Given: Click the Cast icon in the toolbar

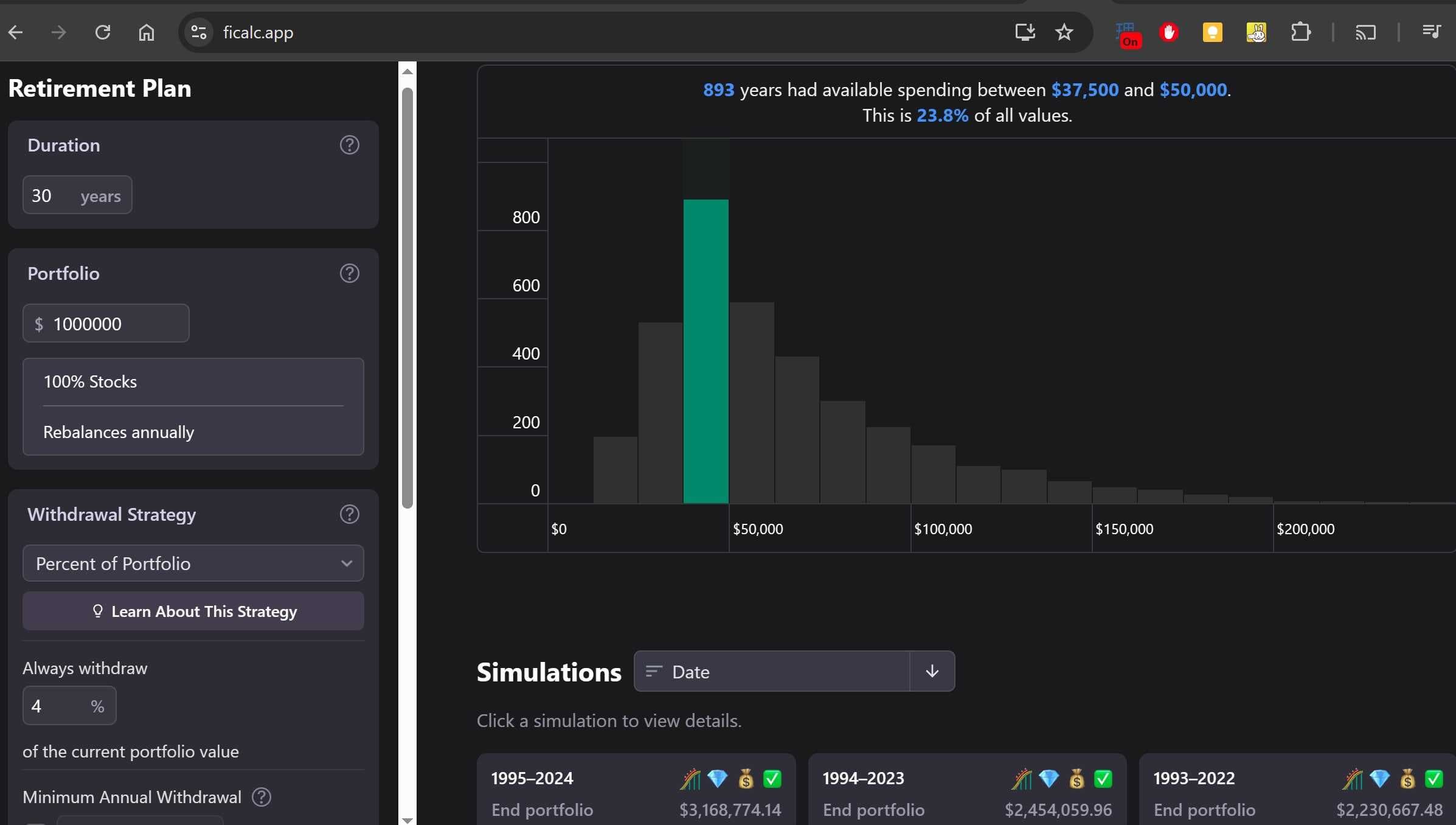Looking at the screenshot, I should click(x=1365, y=32).
